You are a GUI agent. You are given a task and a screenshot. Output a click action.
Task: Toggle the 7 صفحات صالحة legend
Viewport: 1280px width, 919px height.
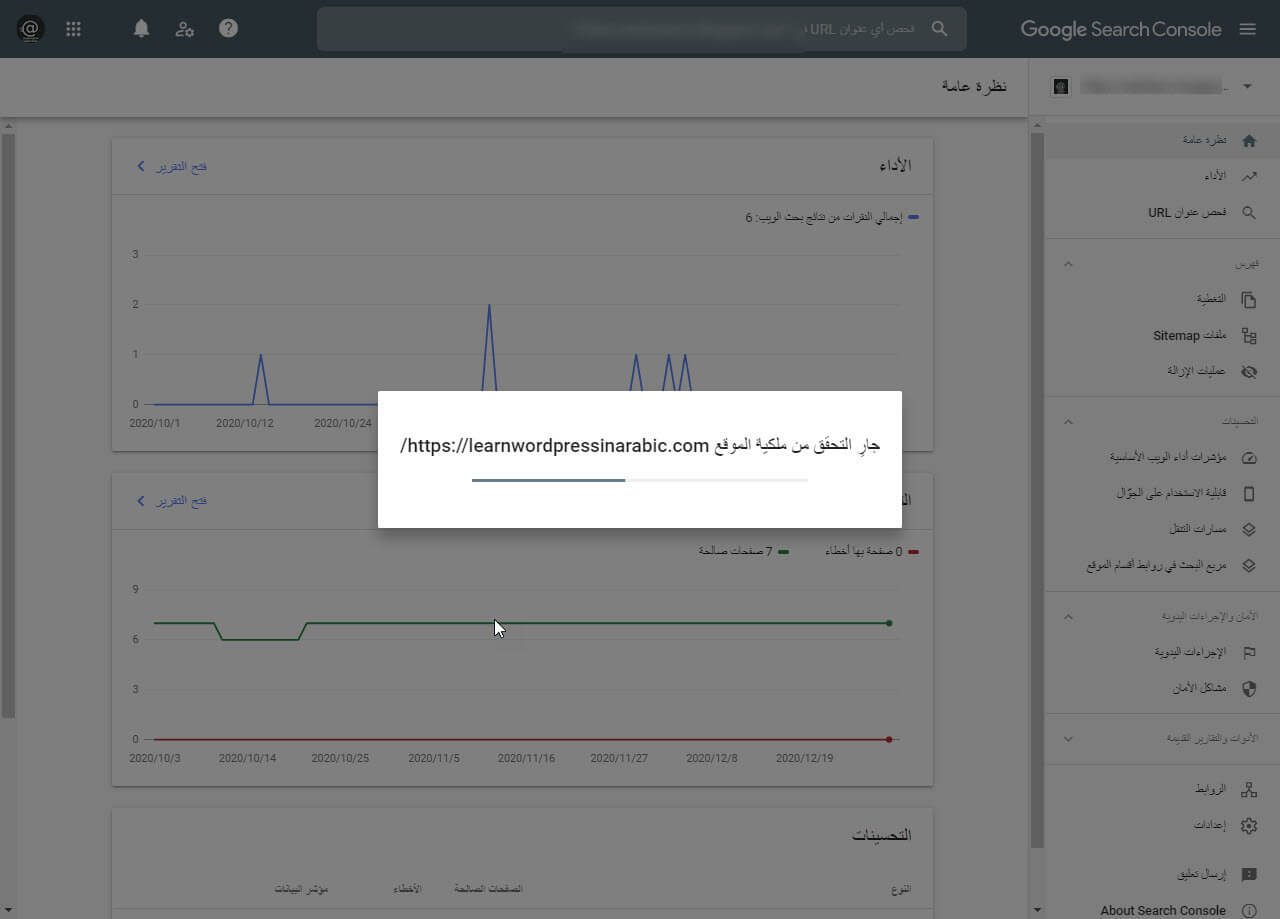[745, 552]
